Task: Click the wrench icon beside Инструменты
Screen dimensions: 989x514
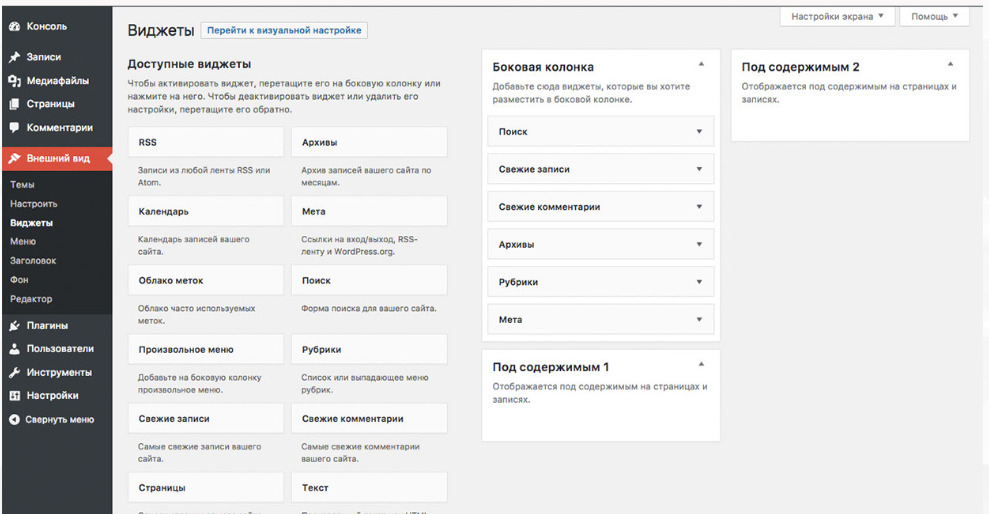Action: (15, 373)
